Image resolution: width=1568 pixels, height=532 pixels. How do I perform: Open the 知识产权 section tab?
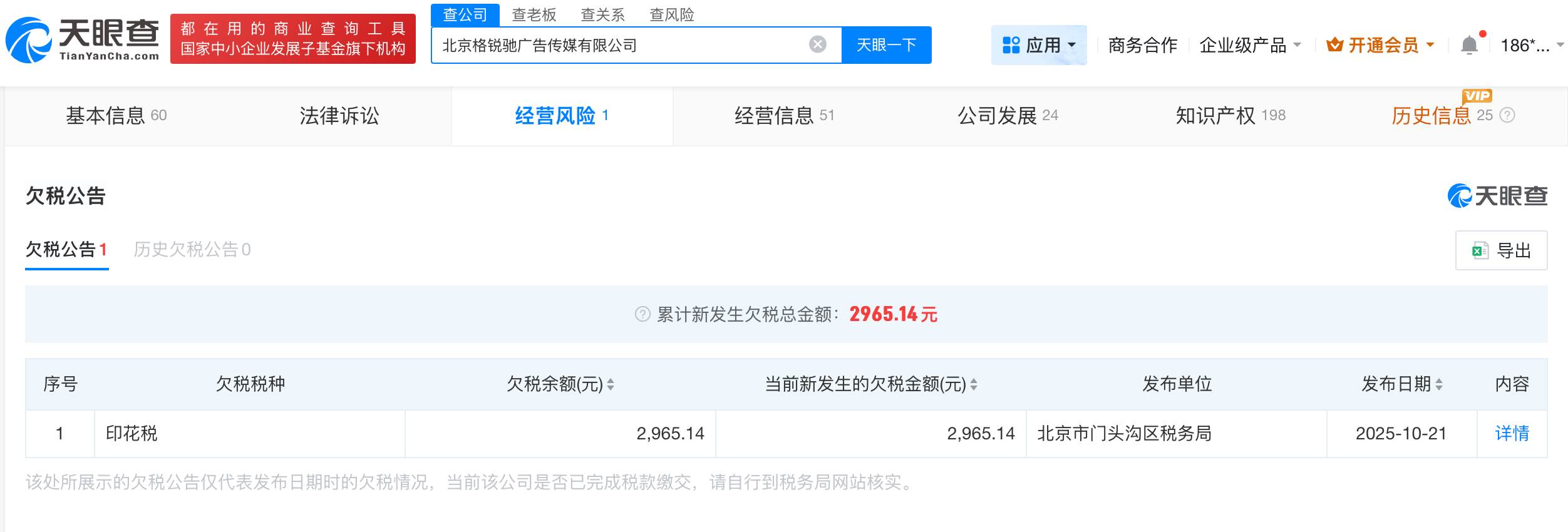(x=1230, y=116)
